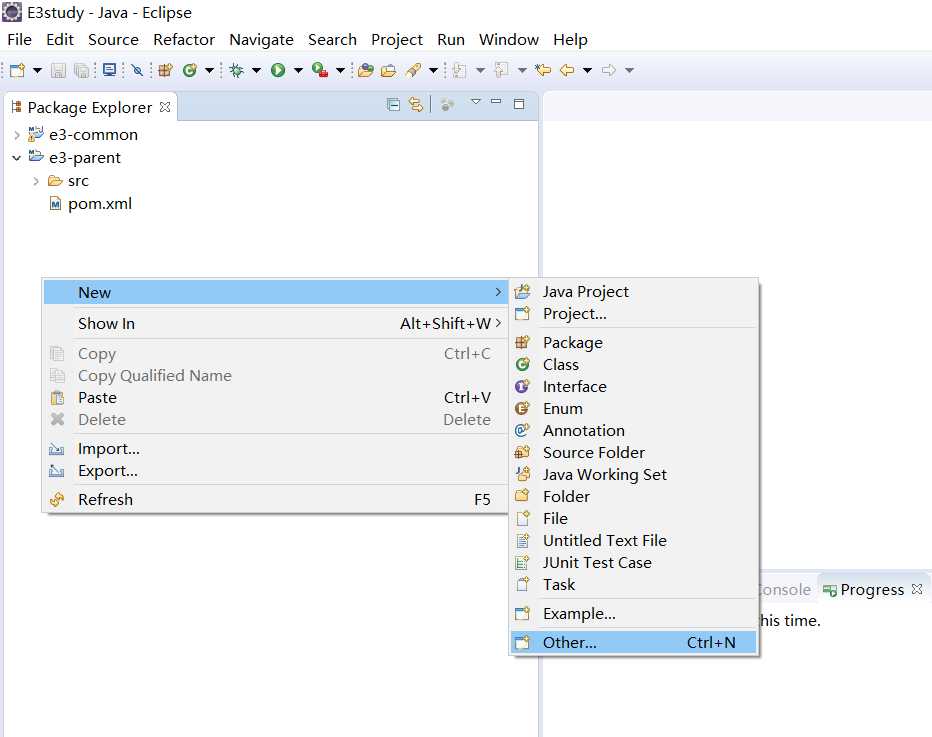This screenshot has height=737, width=932.
Task: Click the Back navigation arrow icon
Action: (x=567, y=70)
